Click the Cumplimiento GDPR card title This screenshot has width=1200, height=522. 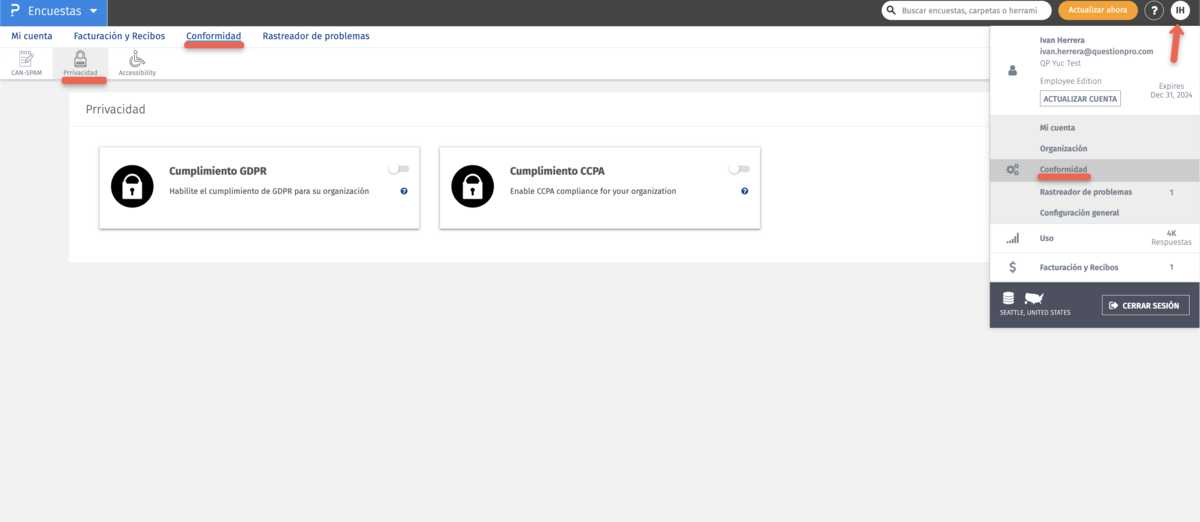pos(218,171)
